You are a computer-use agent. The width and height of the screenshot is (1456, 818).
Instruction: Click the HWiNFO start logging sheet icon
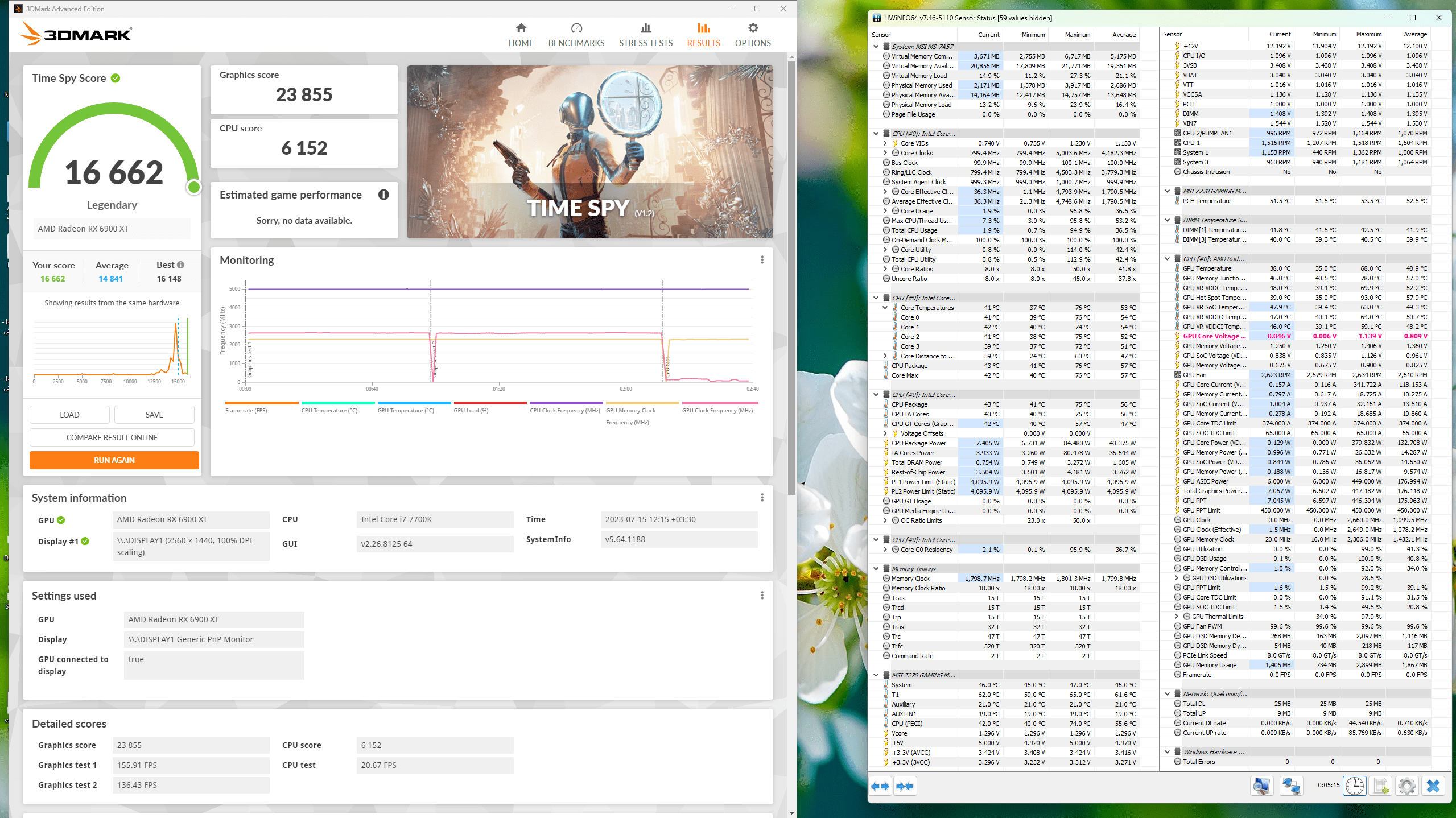(x=1381, y=786)
